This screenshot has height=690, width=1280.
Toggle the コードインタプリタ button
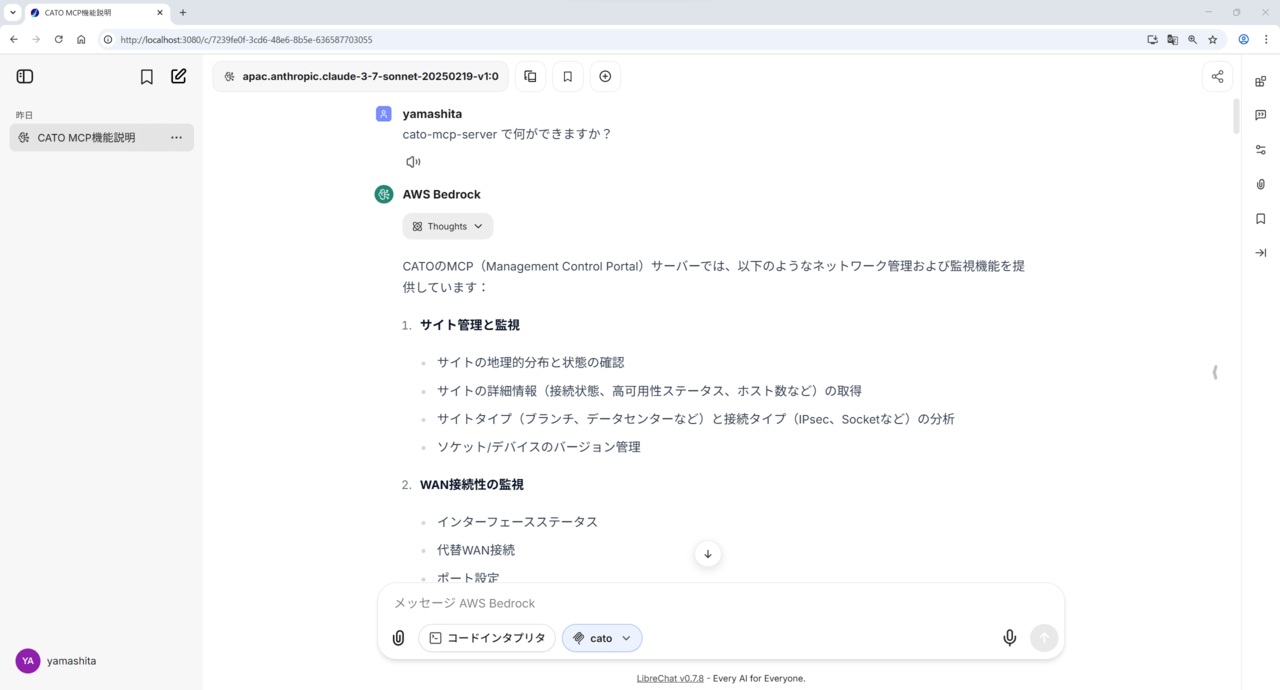pyautogui.click(x=487, y=638)
